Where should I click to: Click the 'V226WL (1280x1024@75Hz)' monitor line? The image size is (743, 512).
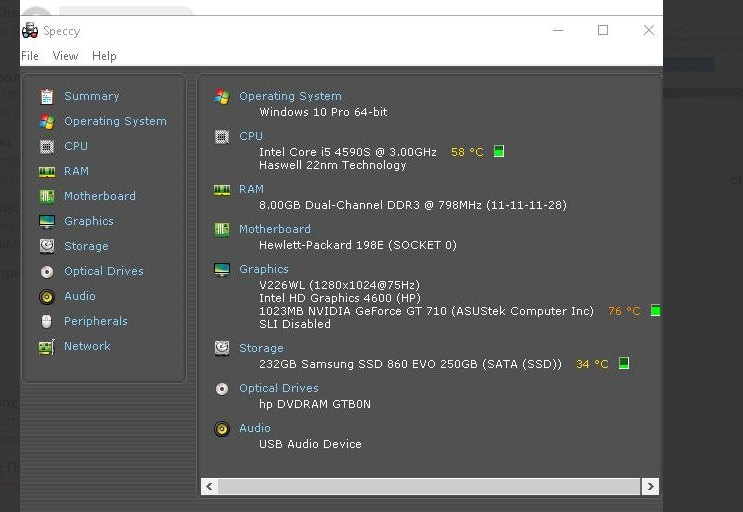(x=339, y=285)
